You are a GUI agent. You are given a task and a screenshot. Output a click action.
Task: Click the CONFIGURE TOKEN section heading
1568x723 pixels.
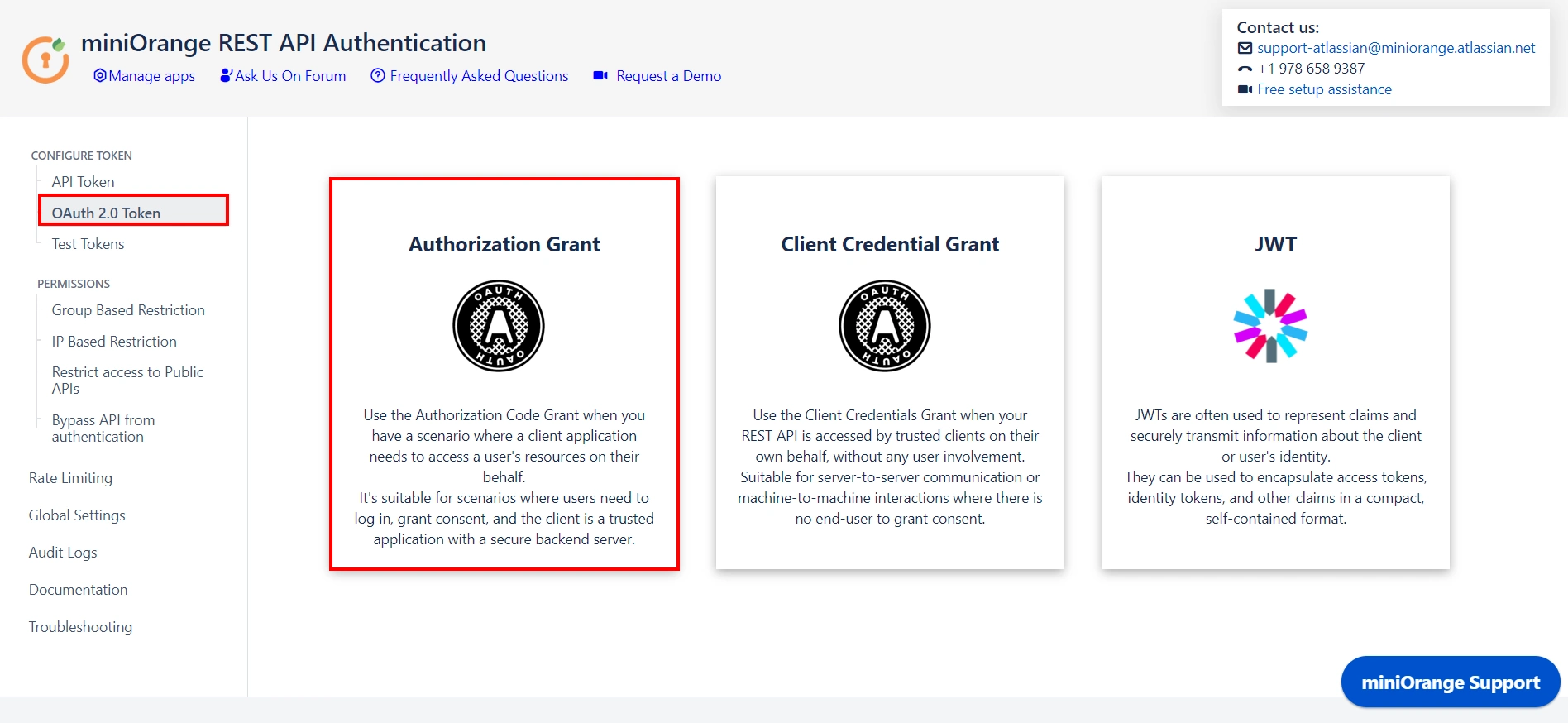coord(81,156)
